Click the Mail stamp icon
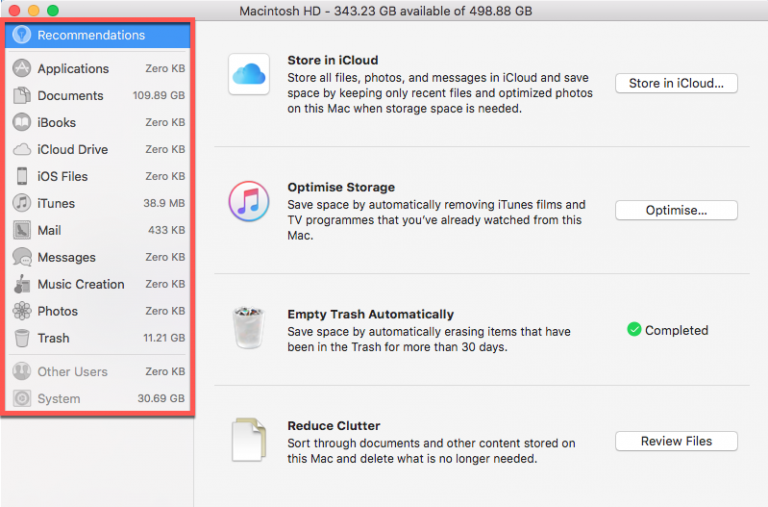Image resolution: width=768 pixels, height=507 pixels. 22,230
